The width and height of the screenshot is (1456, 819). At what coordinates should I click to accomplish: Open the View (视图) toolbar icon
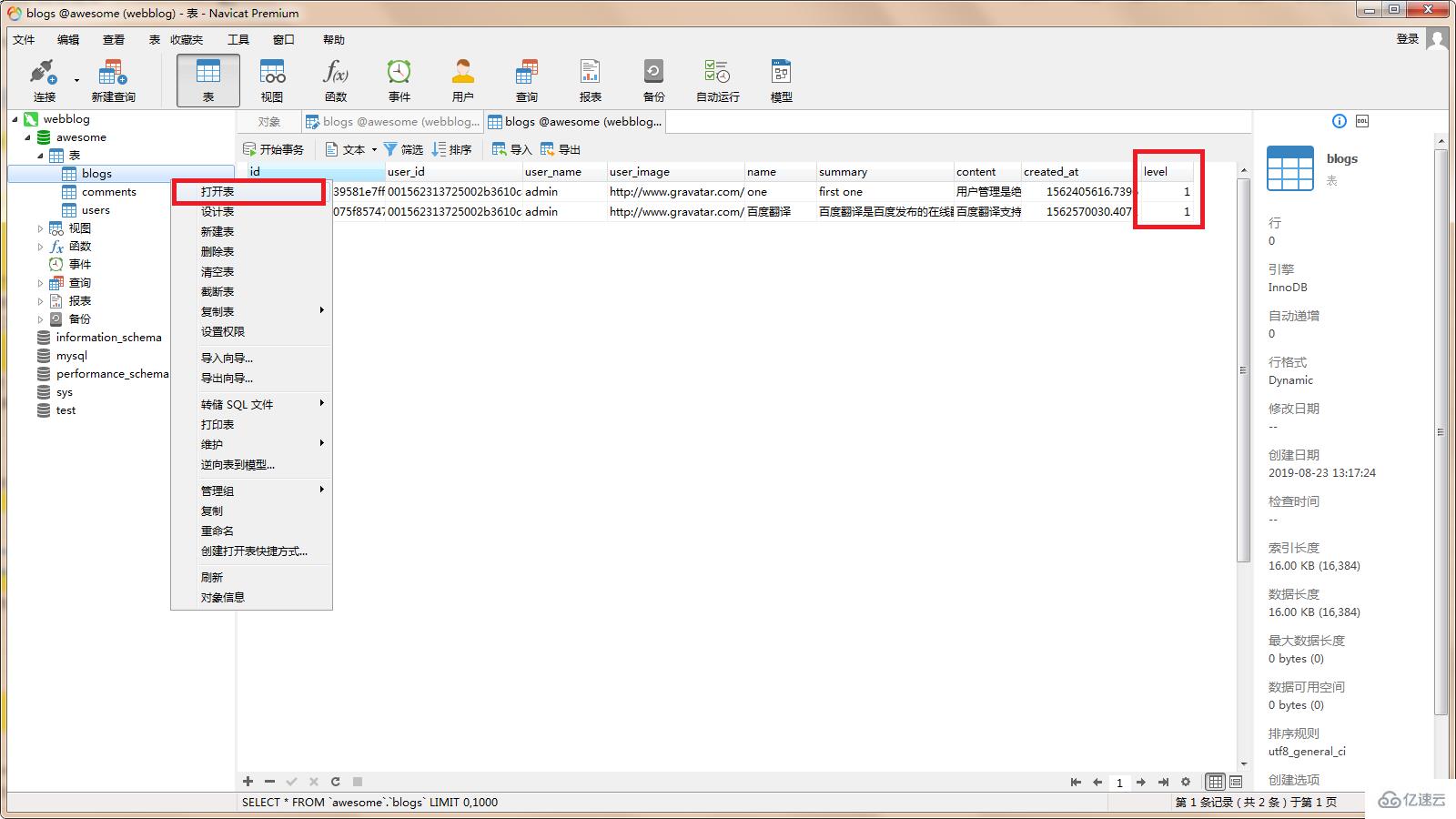point(272,80)
